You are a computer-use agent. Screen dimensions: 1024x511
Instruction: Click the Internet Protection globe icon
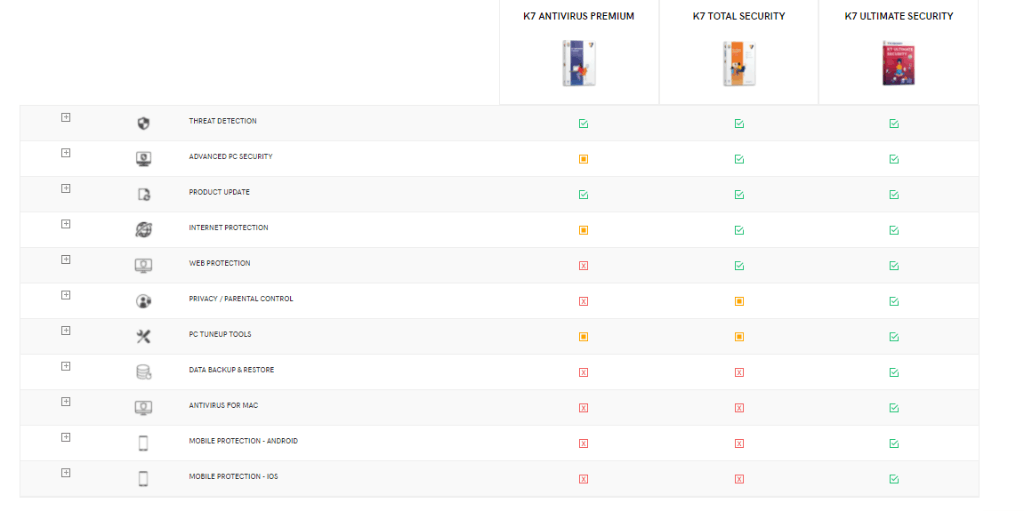143,230
